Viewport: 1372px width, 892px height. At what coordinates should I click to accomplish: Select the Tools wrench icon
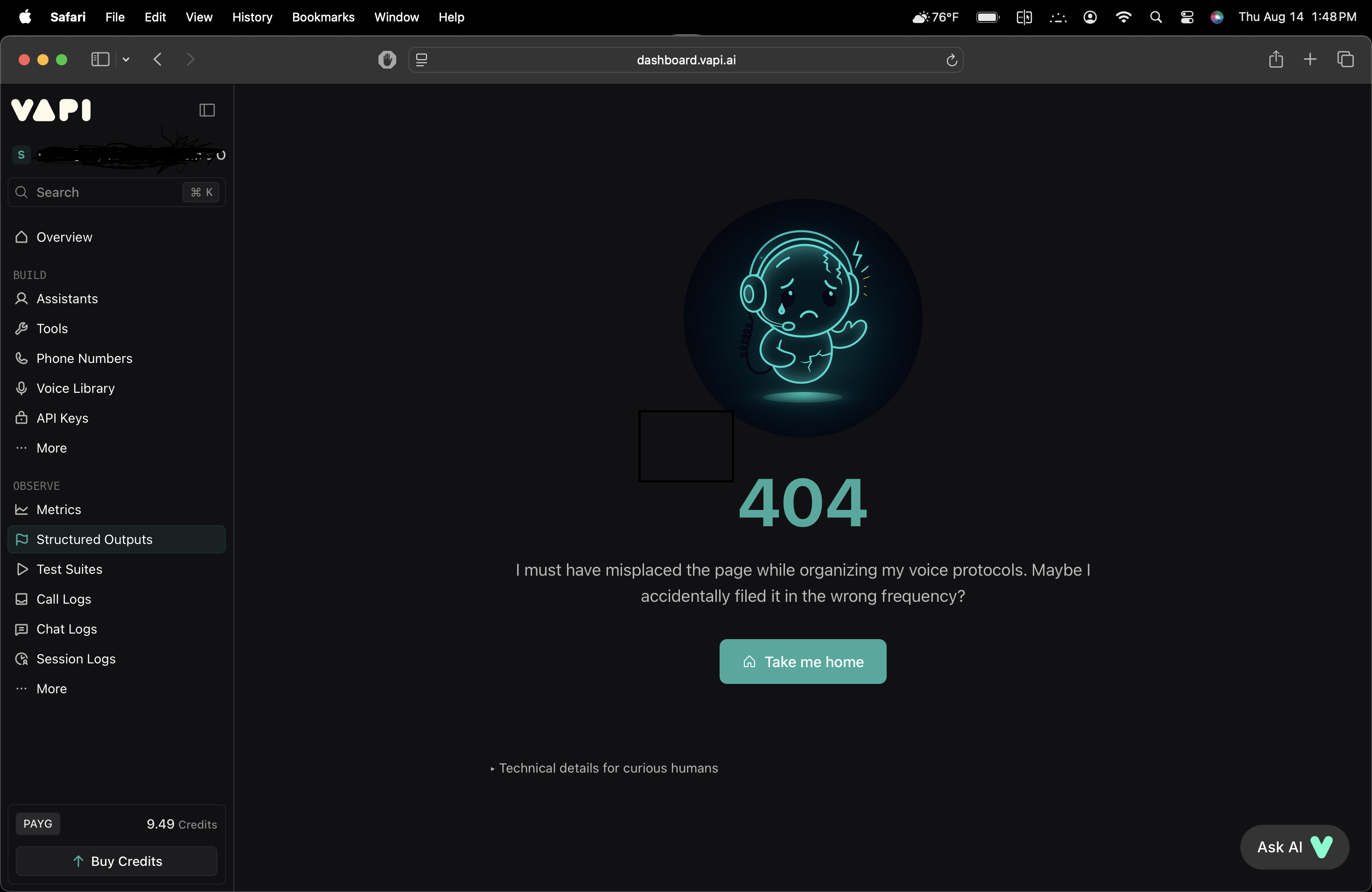click(21, 328)
